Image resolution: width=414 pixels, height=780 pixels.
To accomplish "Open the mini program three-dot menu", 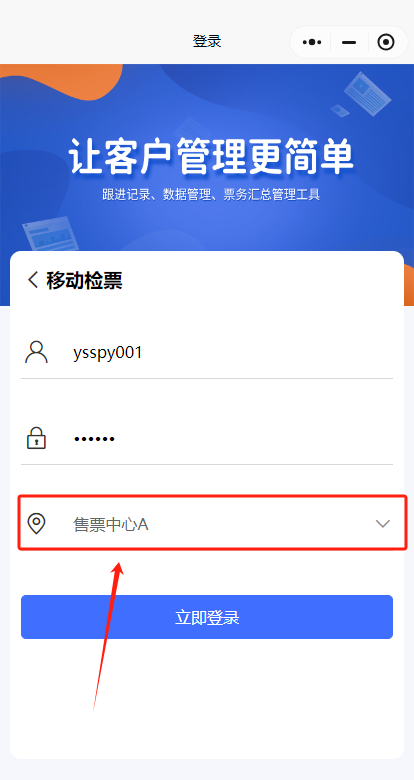I will tap(312, 42).
